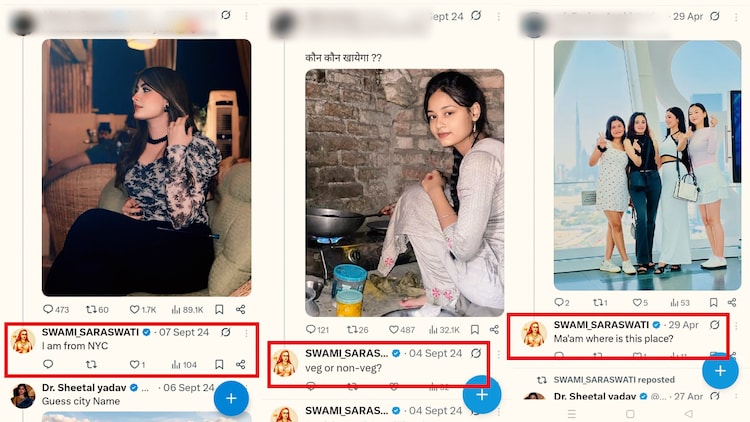The width and height of the screenshot is (750, 422).
Task: View analytics showing 32.1K views
Action: pos(443,330)
